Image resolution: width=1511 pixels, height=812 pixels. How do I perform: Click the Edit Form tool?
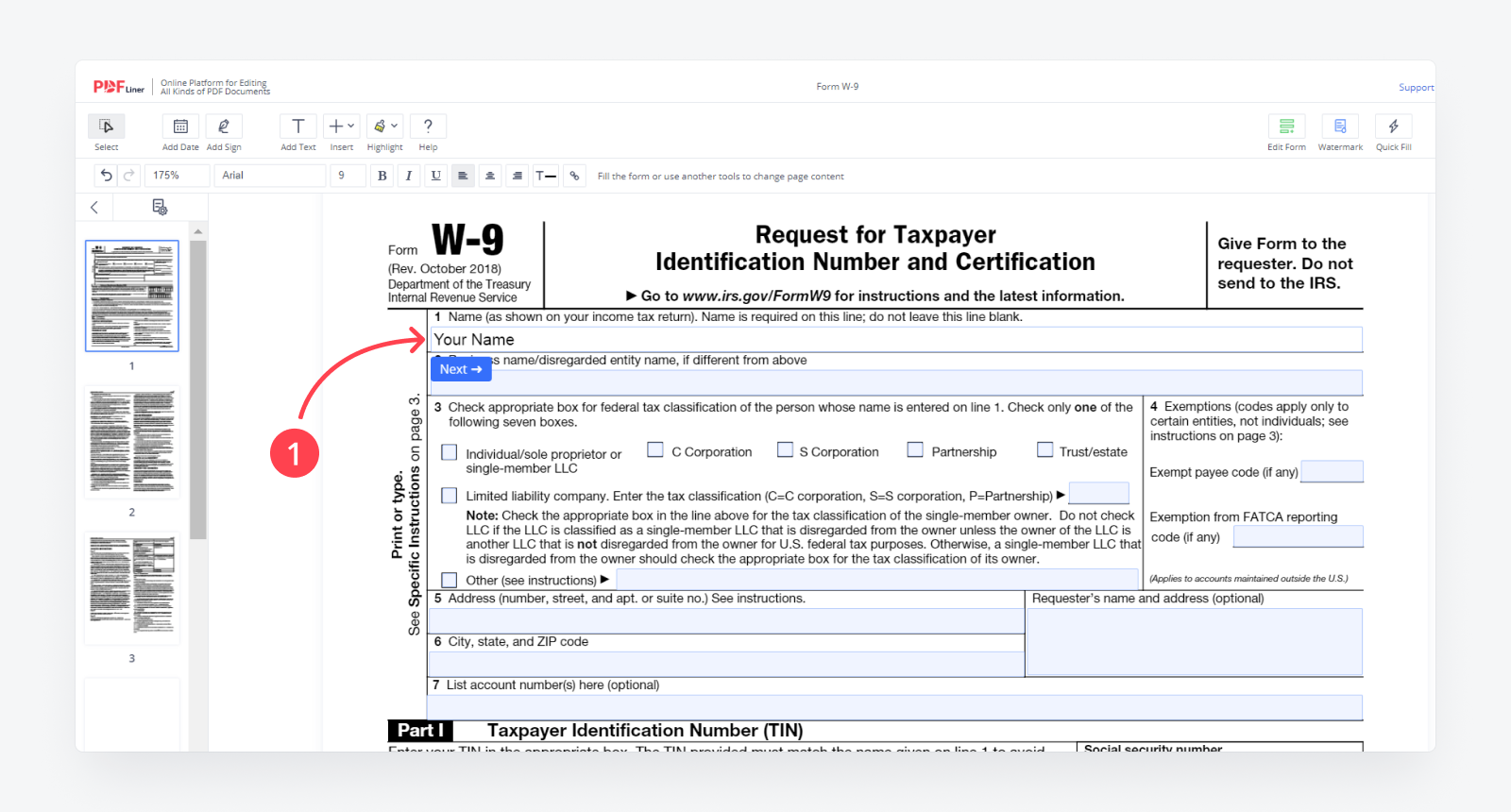tap(1286, 127)
